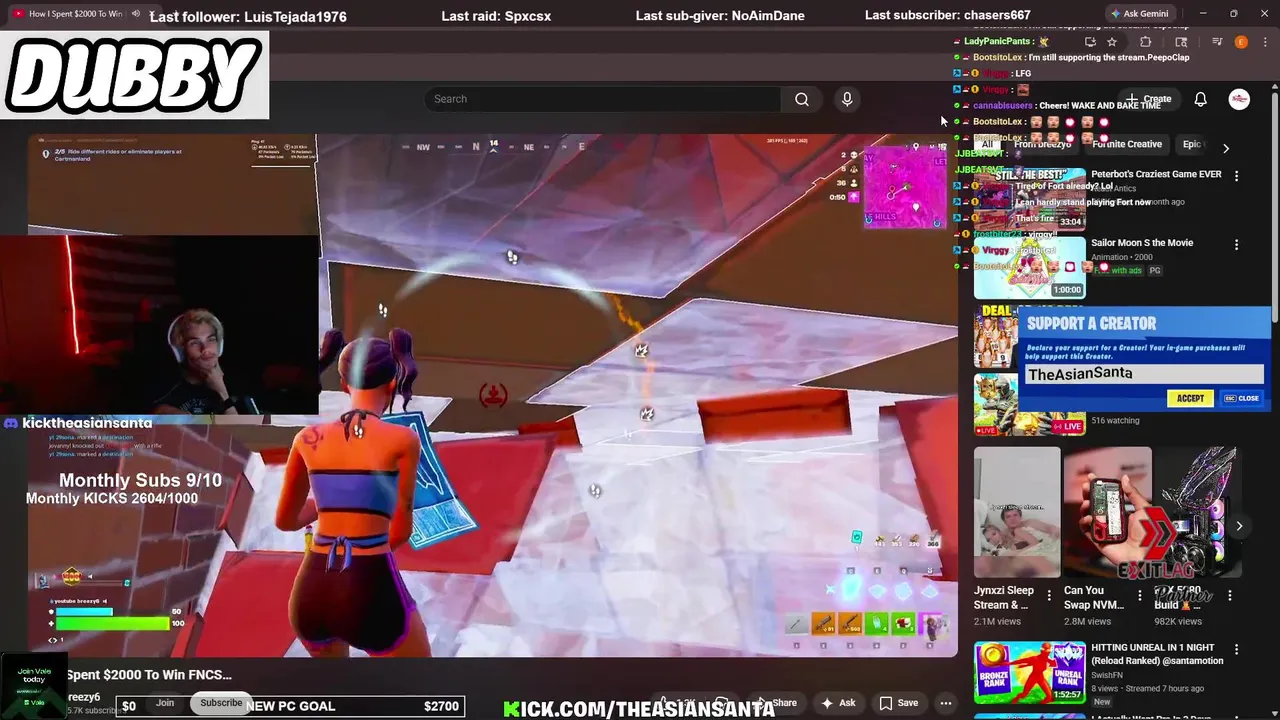Select the Fortnite Creative filter chip
The image size is (1280, 720).
[x=1127, y=144]
